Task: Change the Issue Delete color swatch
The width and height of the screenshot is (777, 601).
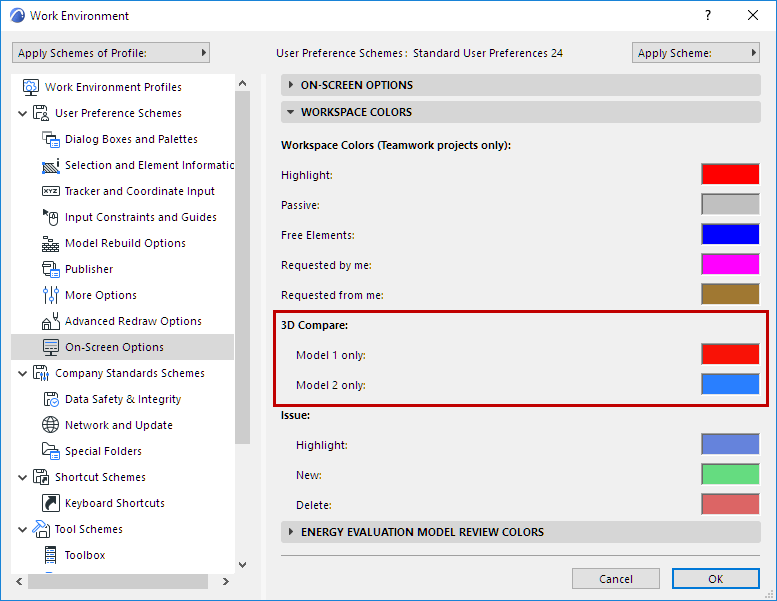Action: [730, 504]
